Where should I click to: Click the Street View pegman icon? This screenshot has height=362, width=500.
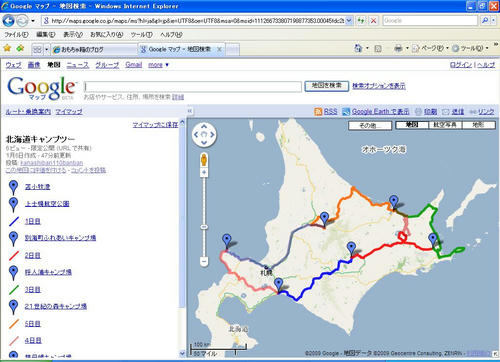(204, 160)
